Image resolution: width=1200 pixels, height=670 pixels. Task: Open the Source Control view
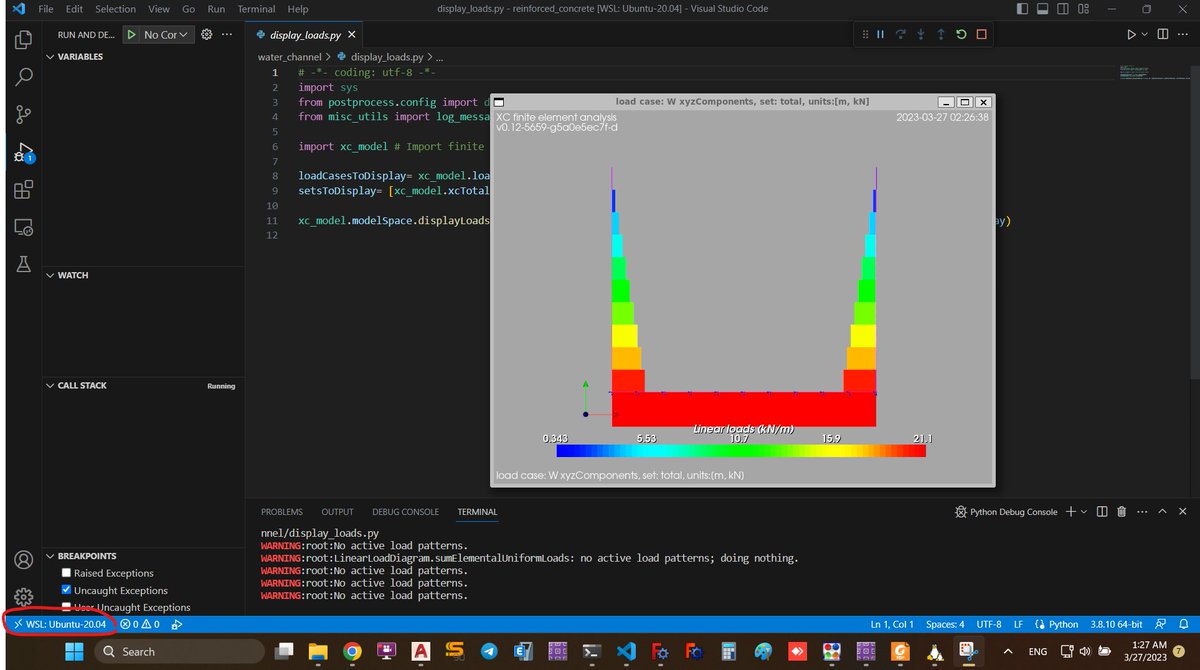(24, 115)
